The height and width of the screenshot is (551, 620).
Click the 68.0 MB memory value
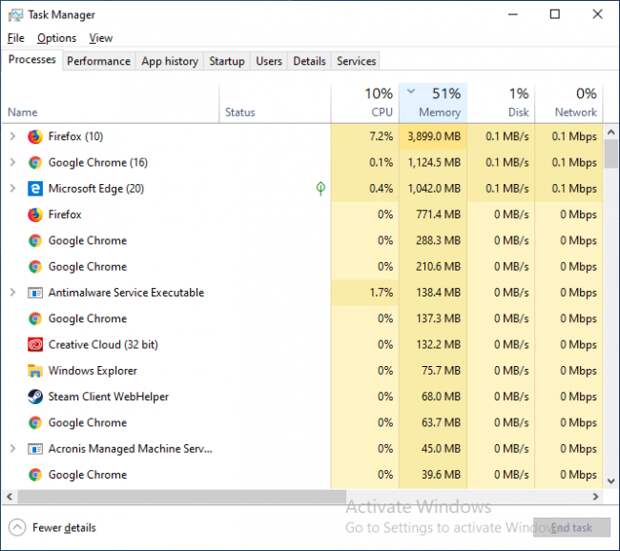coord(441,397)
